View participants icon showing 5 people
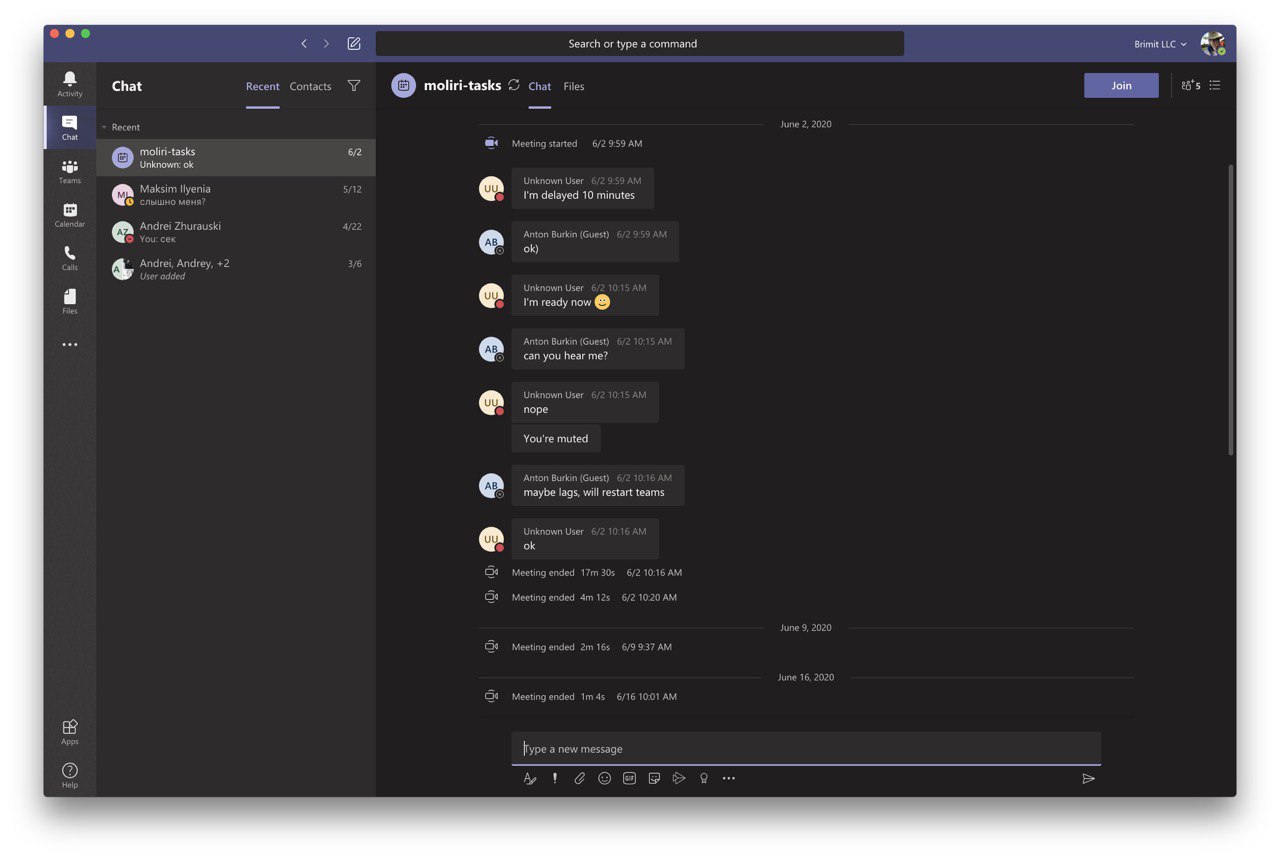 pos(1190,86)
